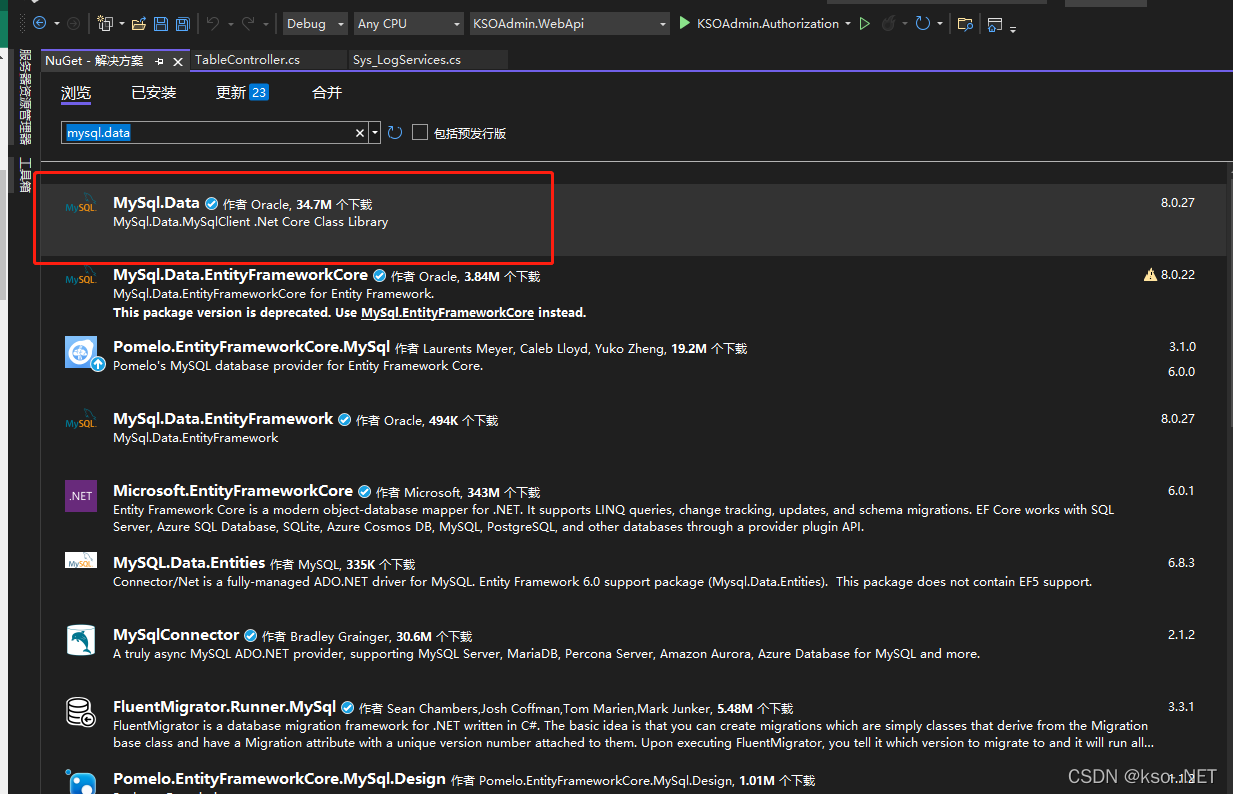This screenshot has width=1233, height=794.
Task: Switch to the 合并 tab
Action: [327, 93]
